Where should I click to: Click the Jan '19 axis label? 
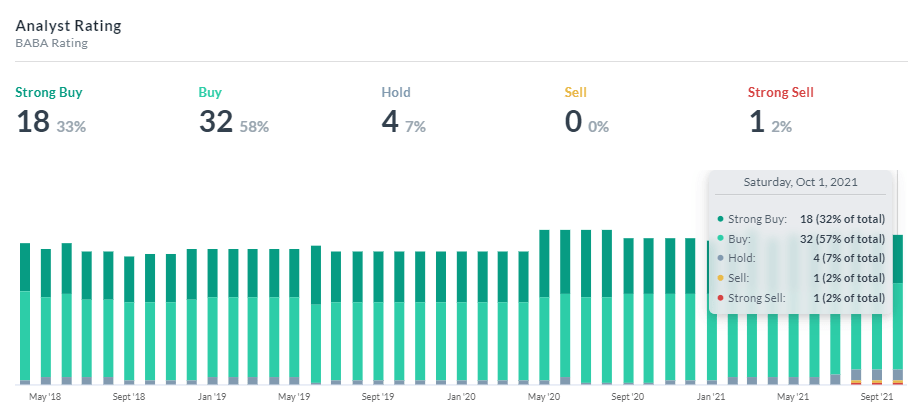coord(211,397)
